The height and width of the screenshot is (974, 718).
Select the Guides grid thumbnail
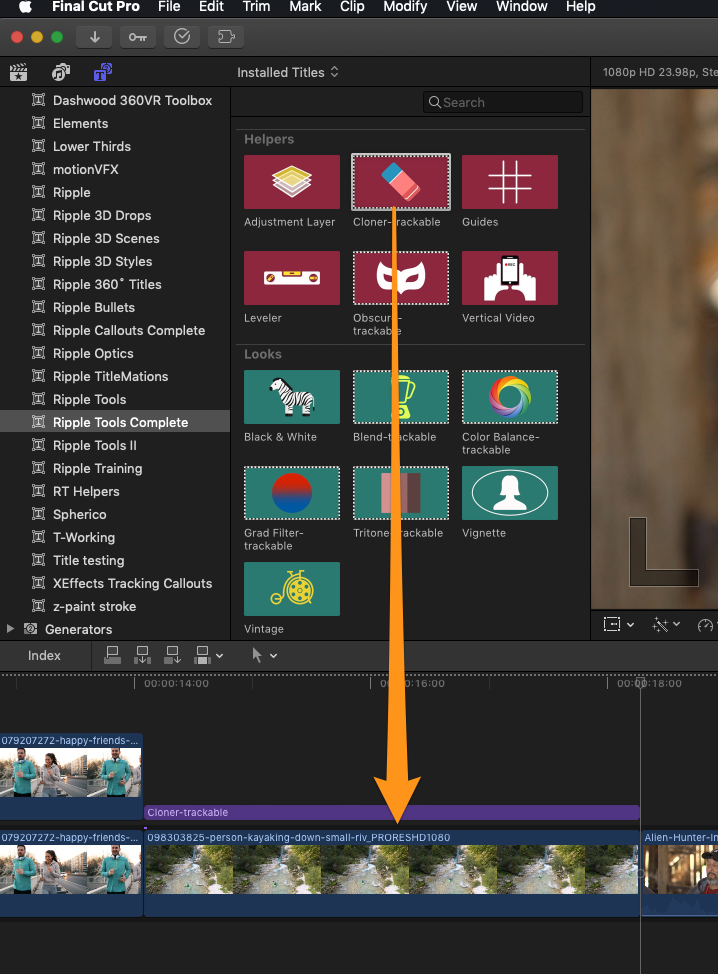click(x=510, y=181)
